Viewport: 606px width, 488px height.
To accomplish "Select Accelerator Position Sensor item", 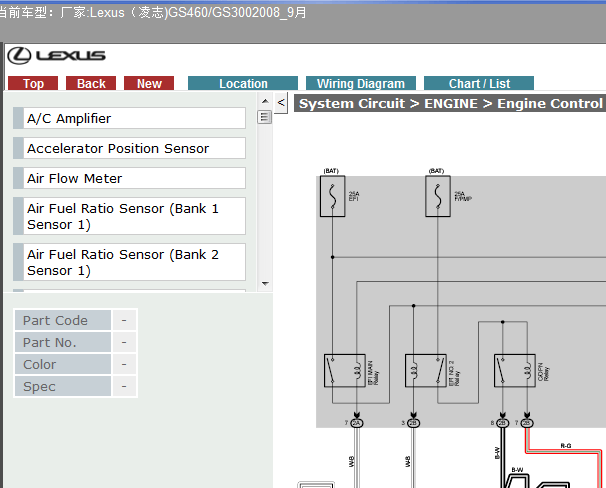I will [x=129, y=148].
